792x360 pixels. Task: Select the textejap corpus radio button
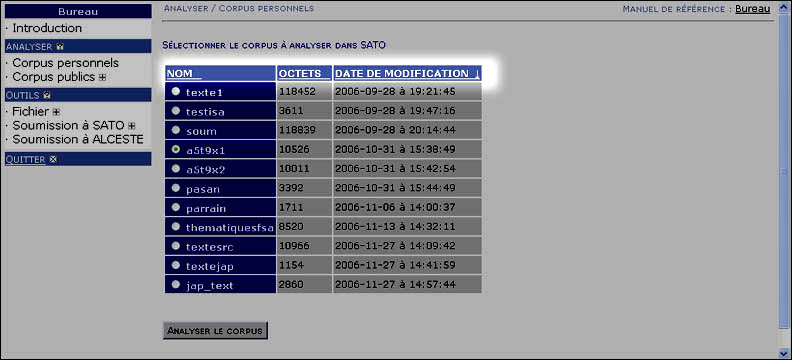(175, 265)
